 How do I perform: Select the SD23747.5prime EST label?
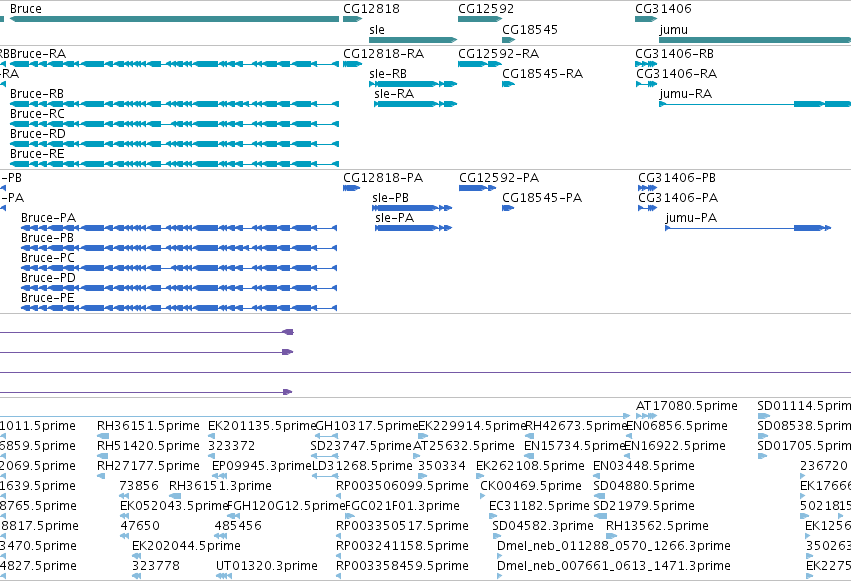coord(361,446)
